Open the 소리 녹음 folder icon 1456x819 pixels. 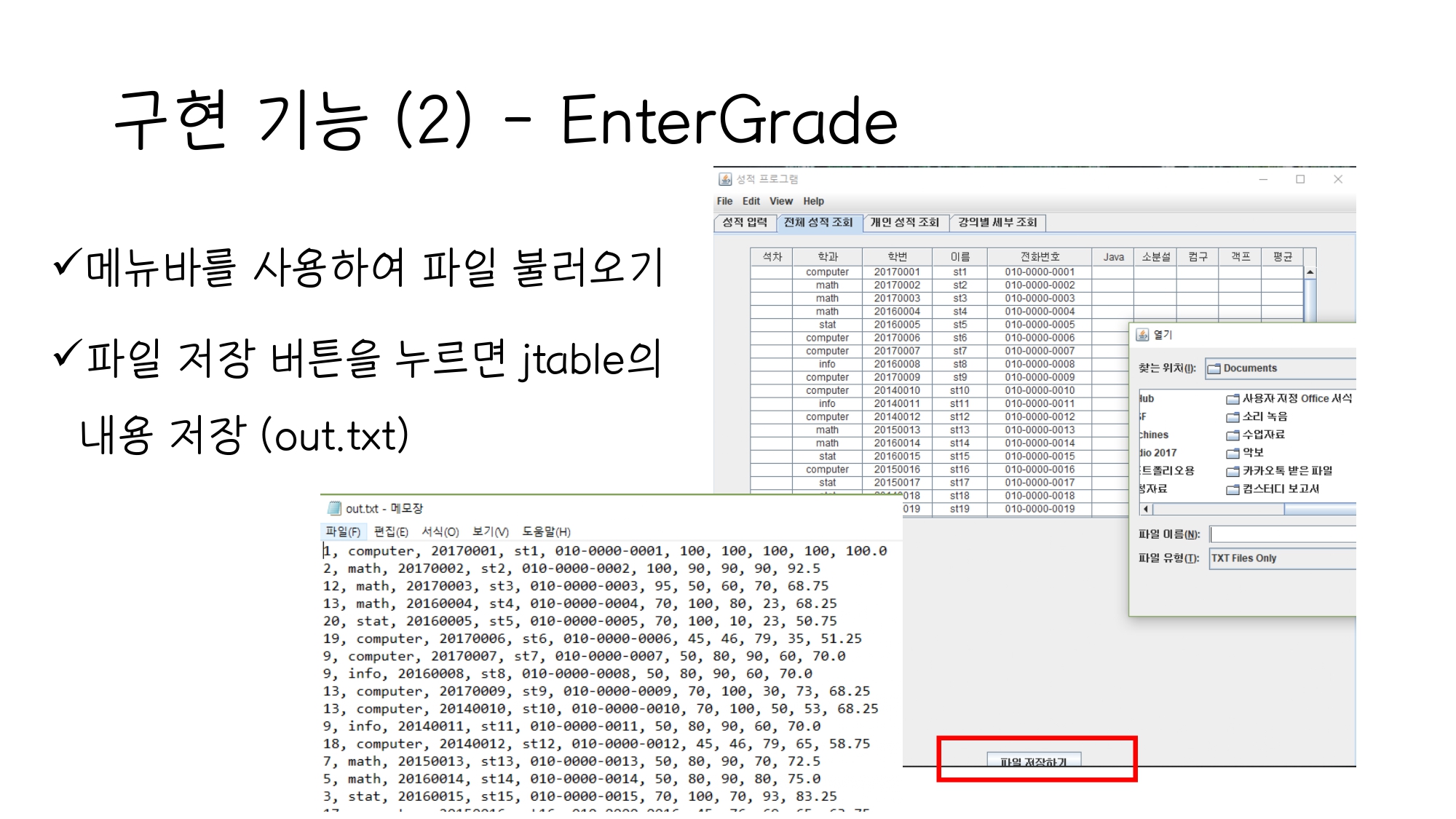pyautogui.click(x=1233, y=417)
